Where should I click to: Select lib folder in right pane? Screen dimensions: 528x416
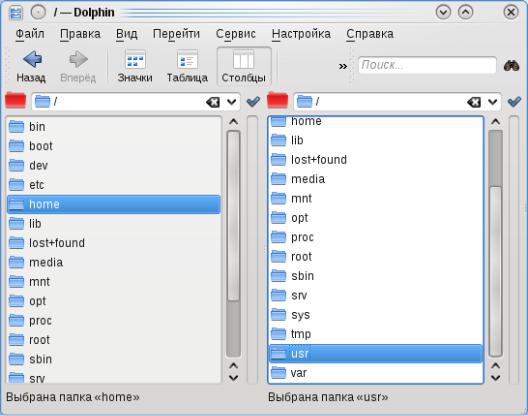point(376,140)
